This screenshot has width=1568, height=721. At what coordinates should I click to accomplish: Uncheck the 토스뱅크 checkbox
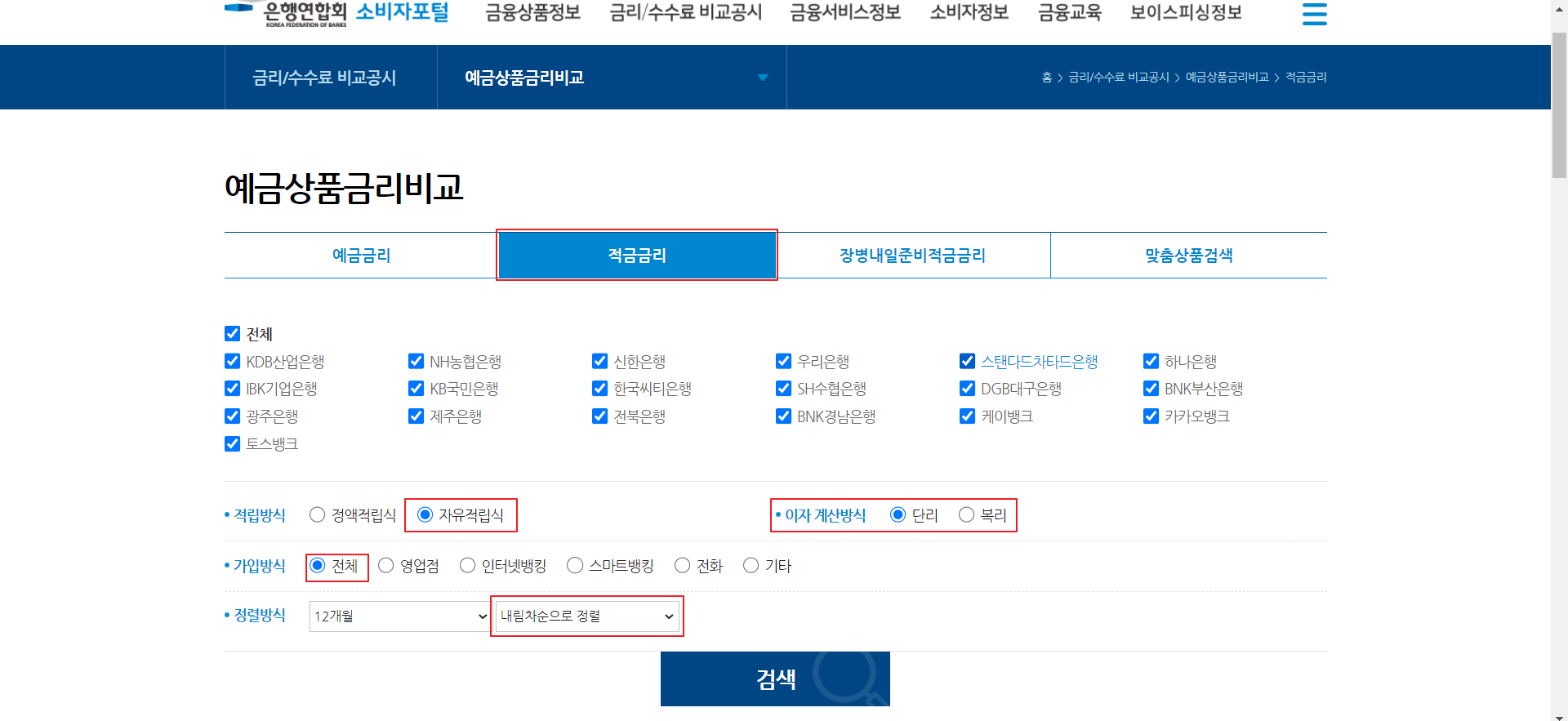pyautogui.click(x=232, y=444)
